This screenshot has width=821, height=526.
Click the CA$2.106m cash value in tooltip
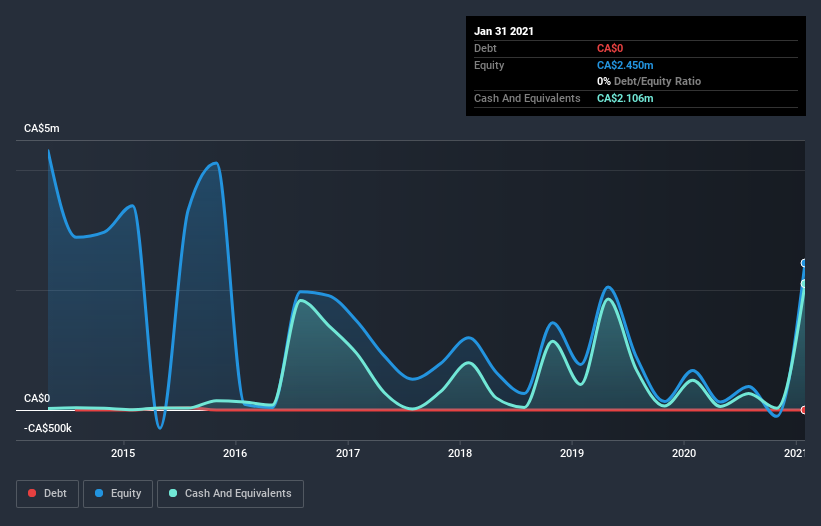(x=625, y=98)
